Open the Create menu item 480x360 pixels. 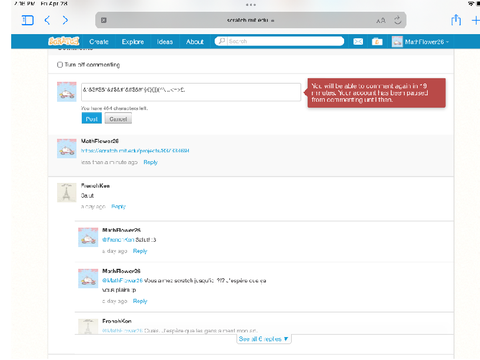tap(99, 42)
